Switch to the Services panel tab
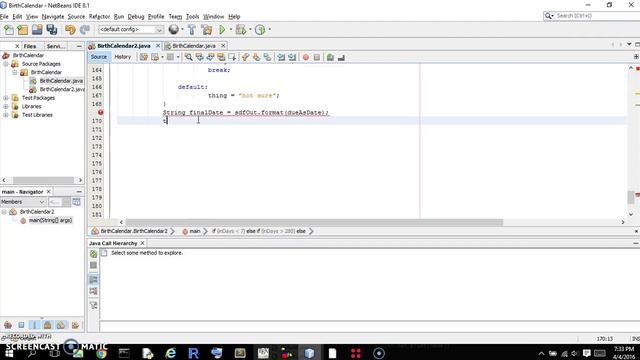 [x=56, y=46]
